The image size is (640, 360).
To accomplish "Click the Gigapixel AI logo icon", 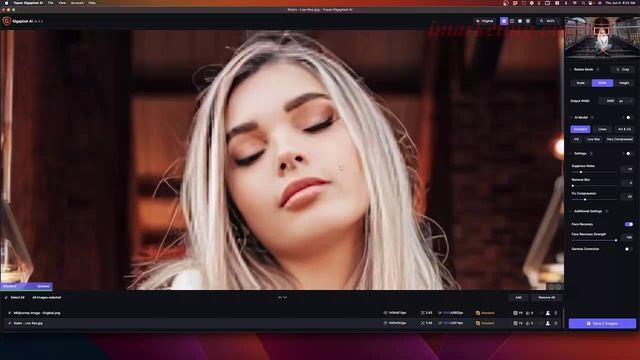I will click(6, 21).
